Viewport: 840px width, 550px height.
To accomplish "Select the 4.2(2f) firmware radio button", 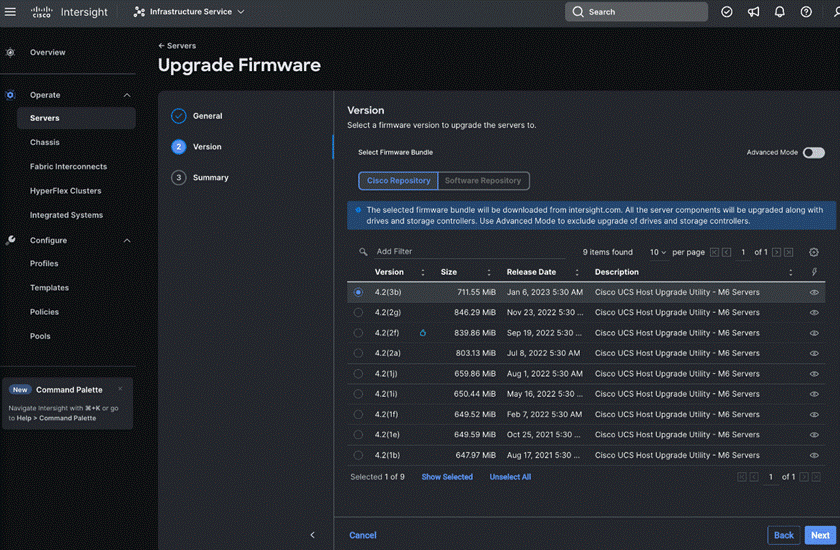I will tap(358, 333).
